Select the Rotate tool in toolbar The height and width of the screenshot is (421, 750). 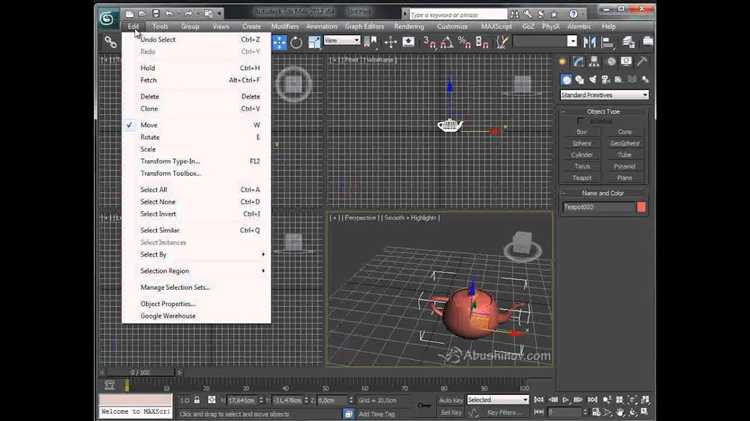pos(296,43)
